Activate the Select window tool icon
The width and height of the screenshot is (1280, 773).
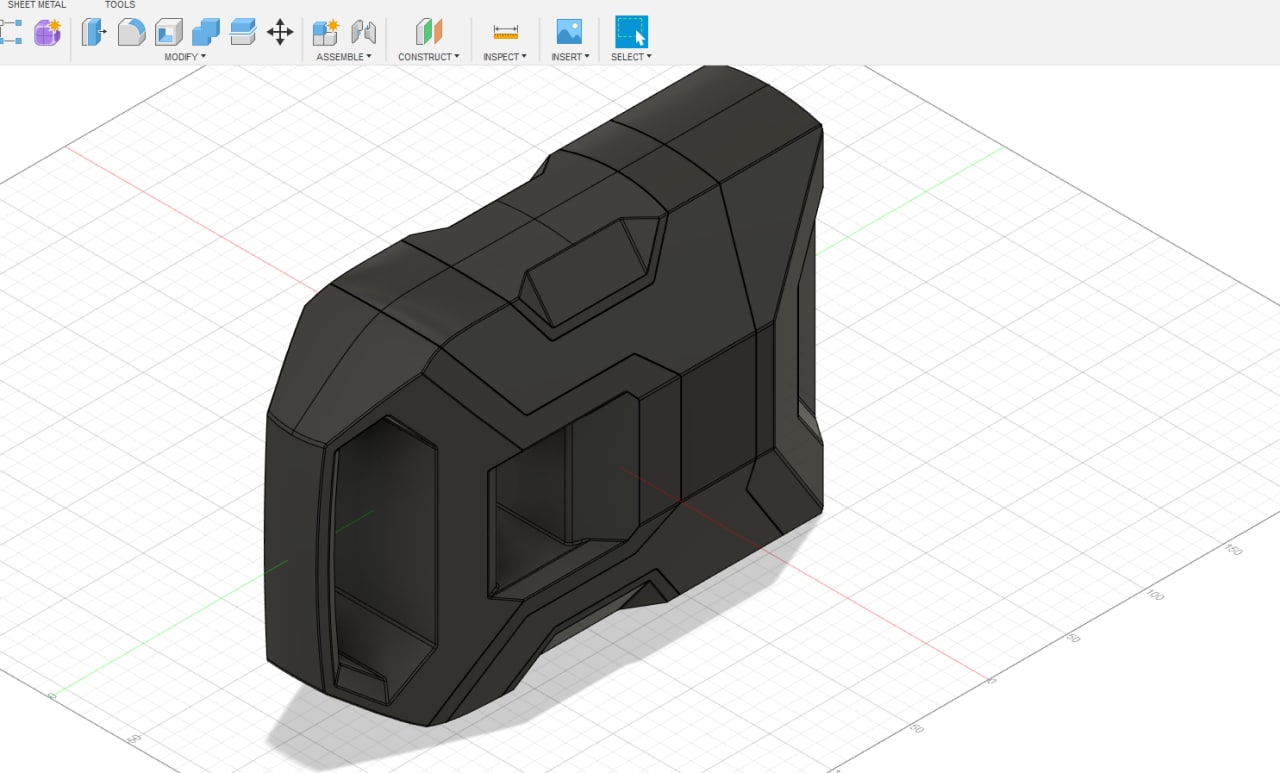[631, 32]
